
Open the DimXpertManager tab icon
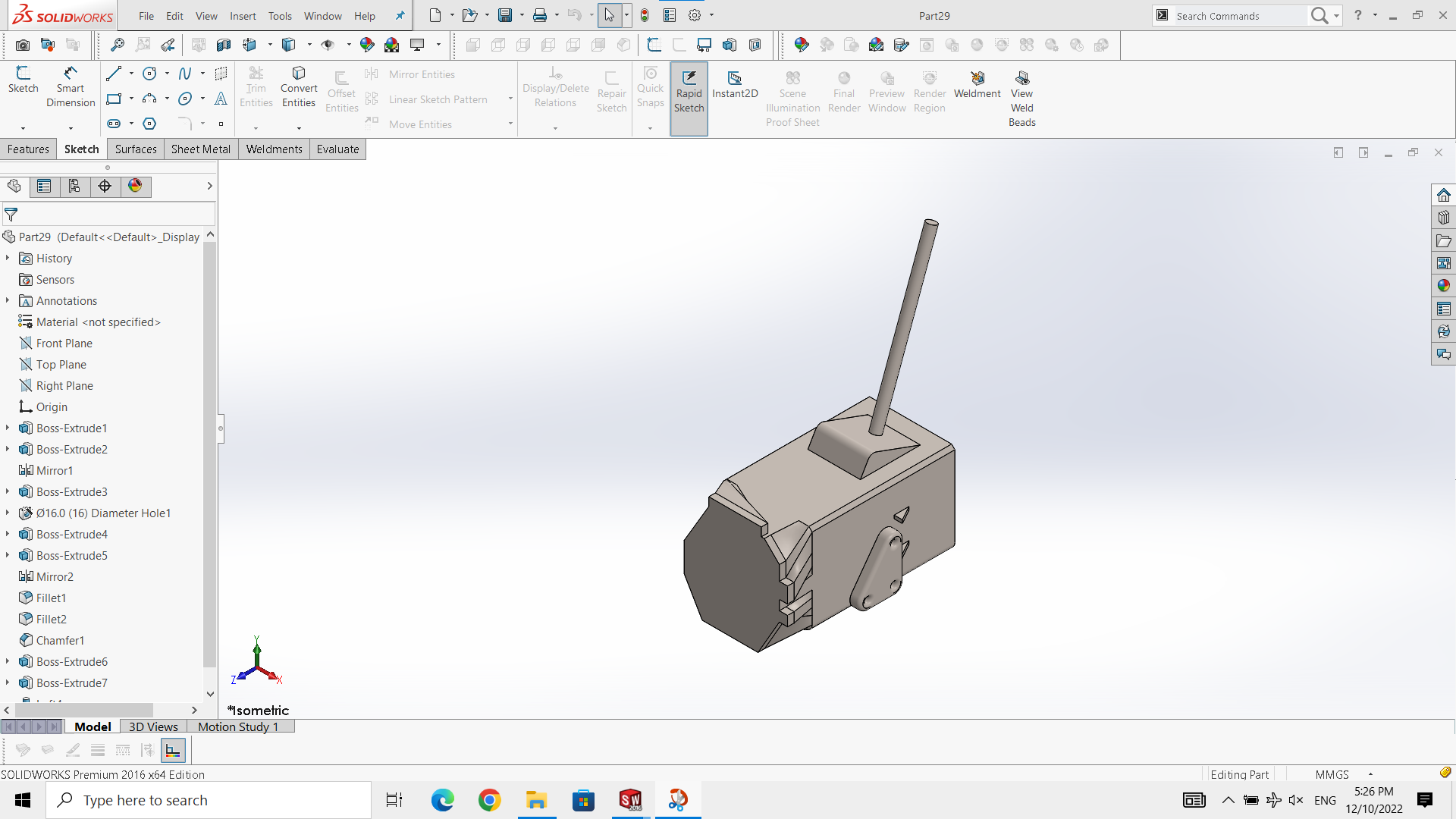tap(105, 186)
